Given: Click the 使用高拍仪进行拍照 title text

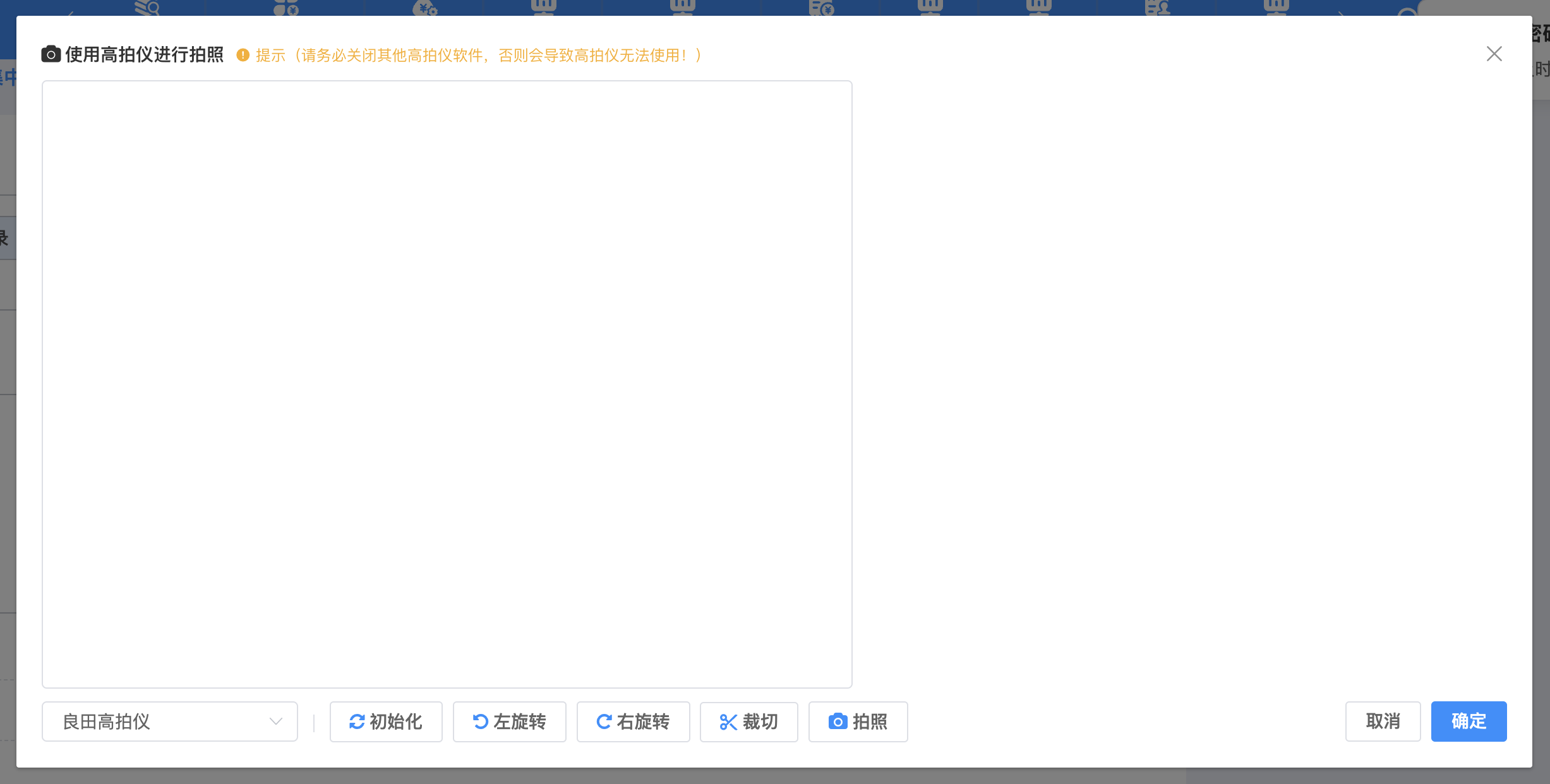Looking at the screenshot, I should point(145,55).
